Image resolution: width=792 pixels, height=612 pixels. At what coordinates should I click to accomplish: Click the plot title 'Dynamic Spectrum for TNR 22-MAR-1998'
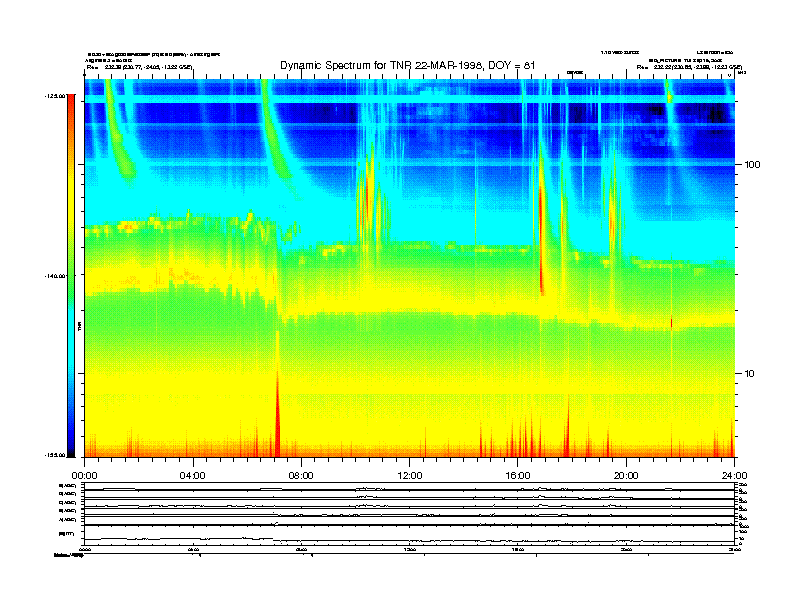pos(408,65)
